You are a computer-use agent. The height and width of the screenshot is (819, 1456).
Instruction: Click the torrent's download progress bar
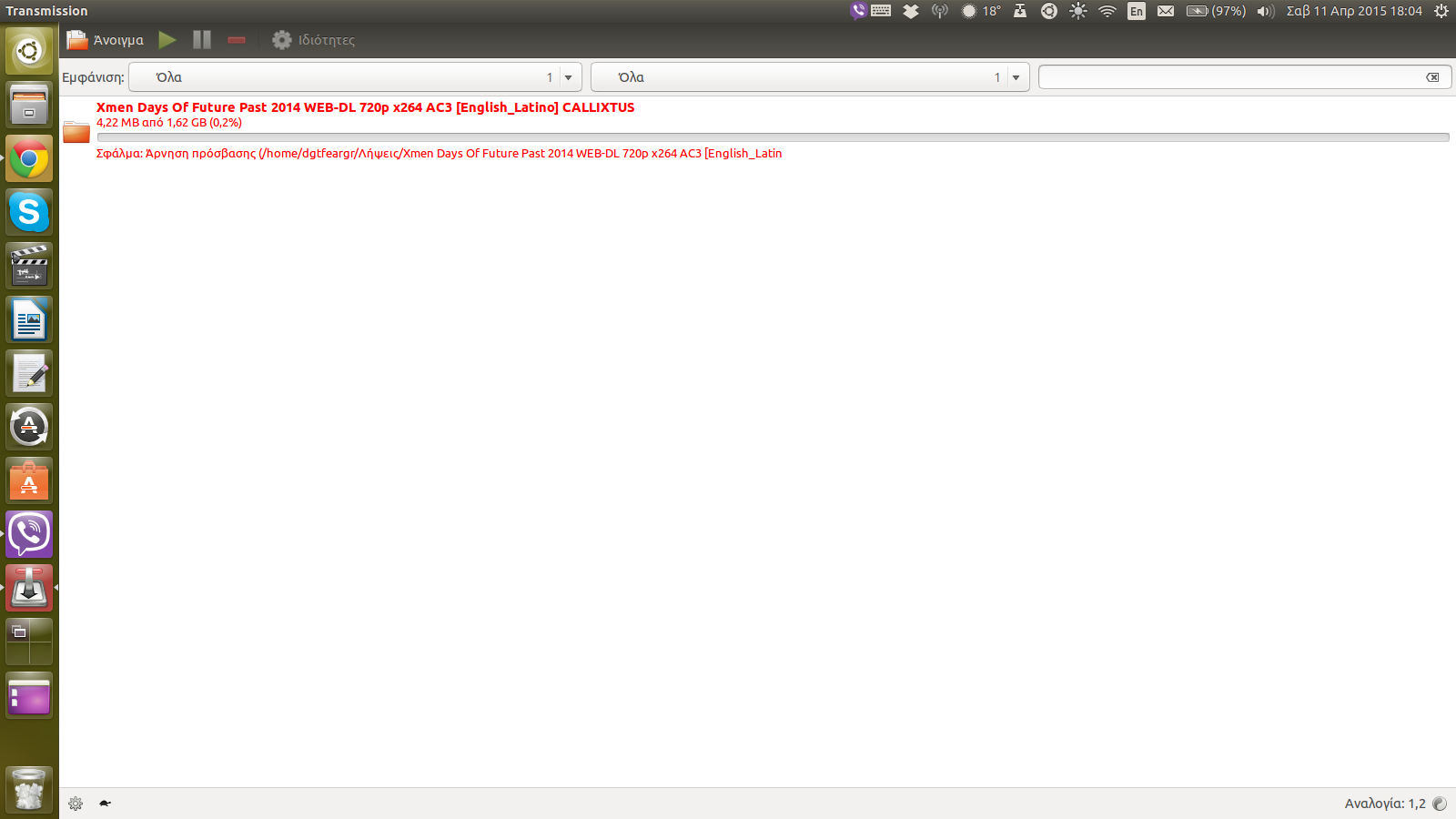pos(773,137)
